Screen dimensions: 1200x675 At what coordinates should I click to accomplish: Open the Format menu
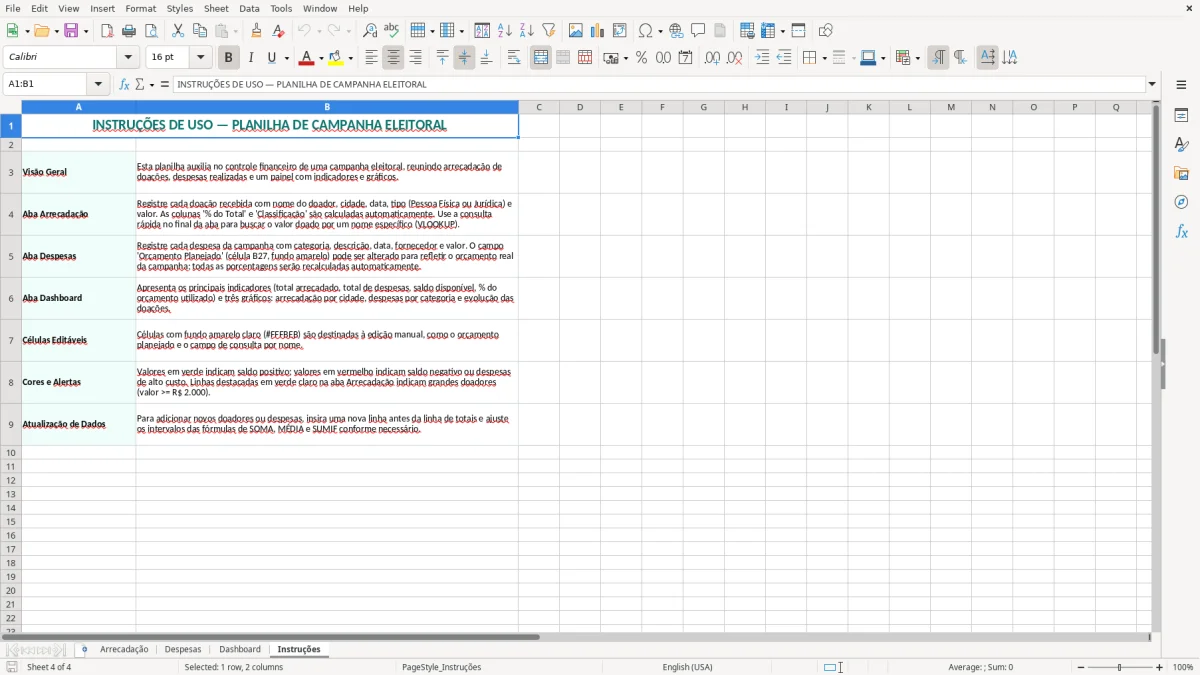tap(140, 8)
